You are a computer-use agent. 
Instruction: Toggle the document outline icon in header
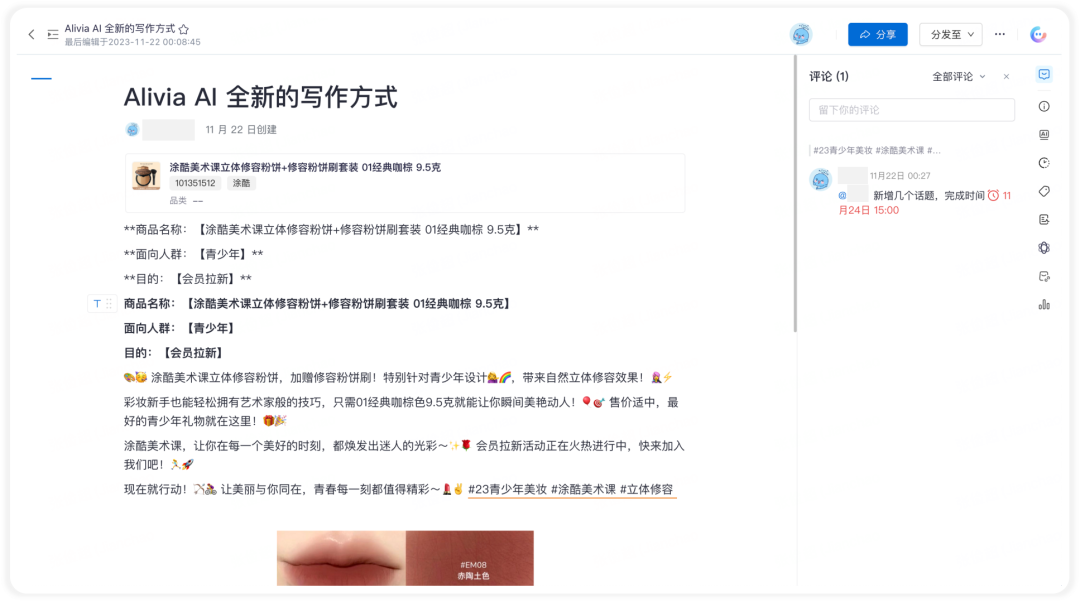point(52,34)
